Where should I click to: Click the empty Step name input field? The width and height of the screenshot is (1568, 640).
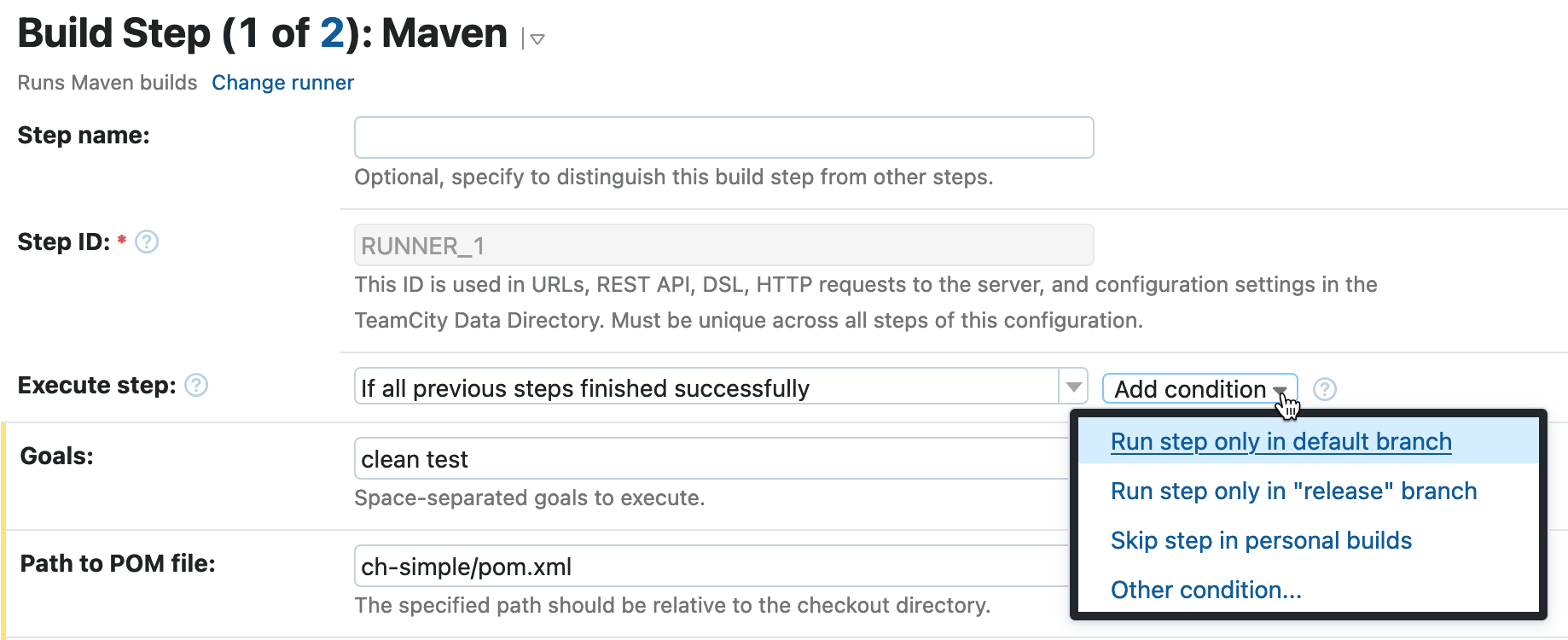pyautogui.click(x=723, y=137)
